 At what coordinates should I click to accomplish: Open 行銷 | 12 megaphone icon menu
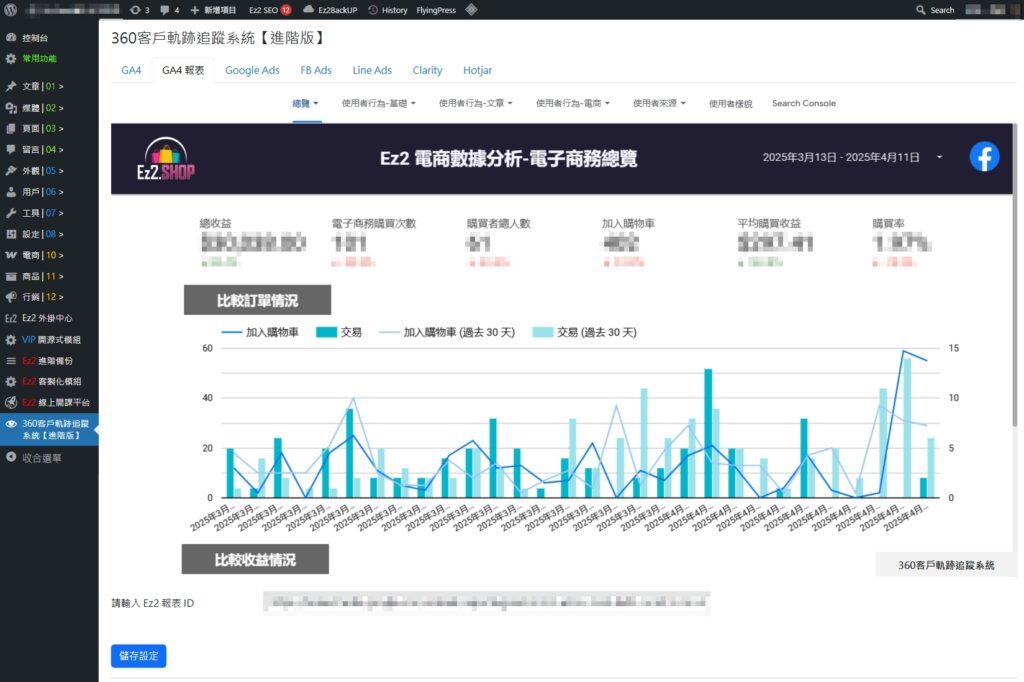(11, 297)
